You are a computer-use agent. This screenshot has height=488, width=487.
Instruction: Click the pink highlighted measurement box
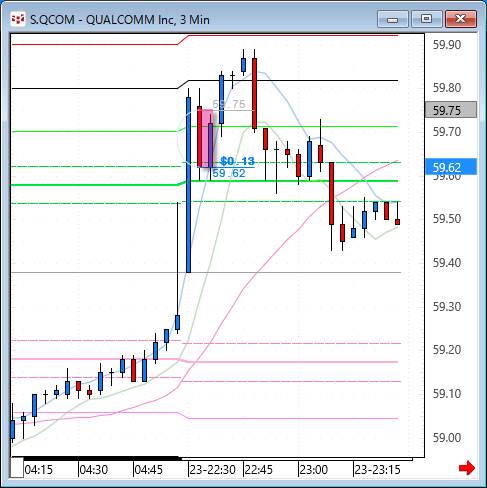(205, 138)
